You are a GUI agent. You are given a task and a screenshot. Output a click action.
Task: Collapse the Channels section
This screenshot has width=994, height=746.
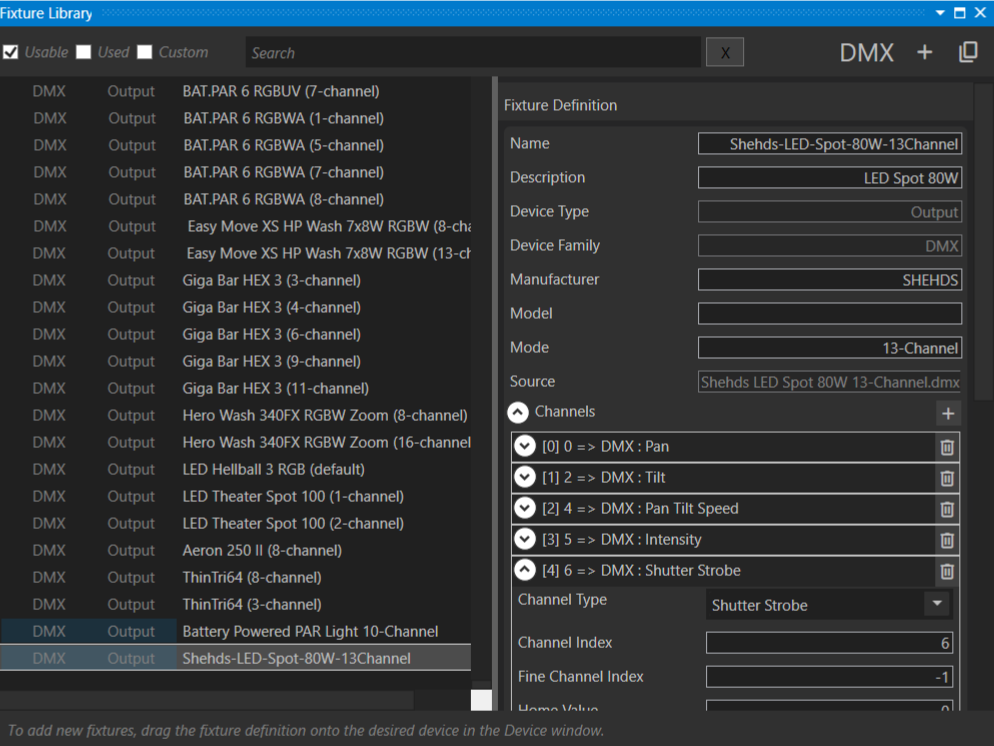point(518,413)
